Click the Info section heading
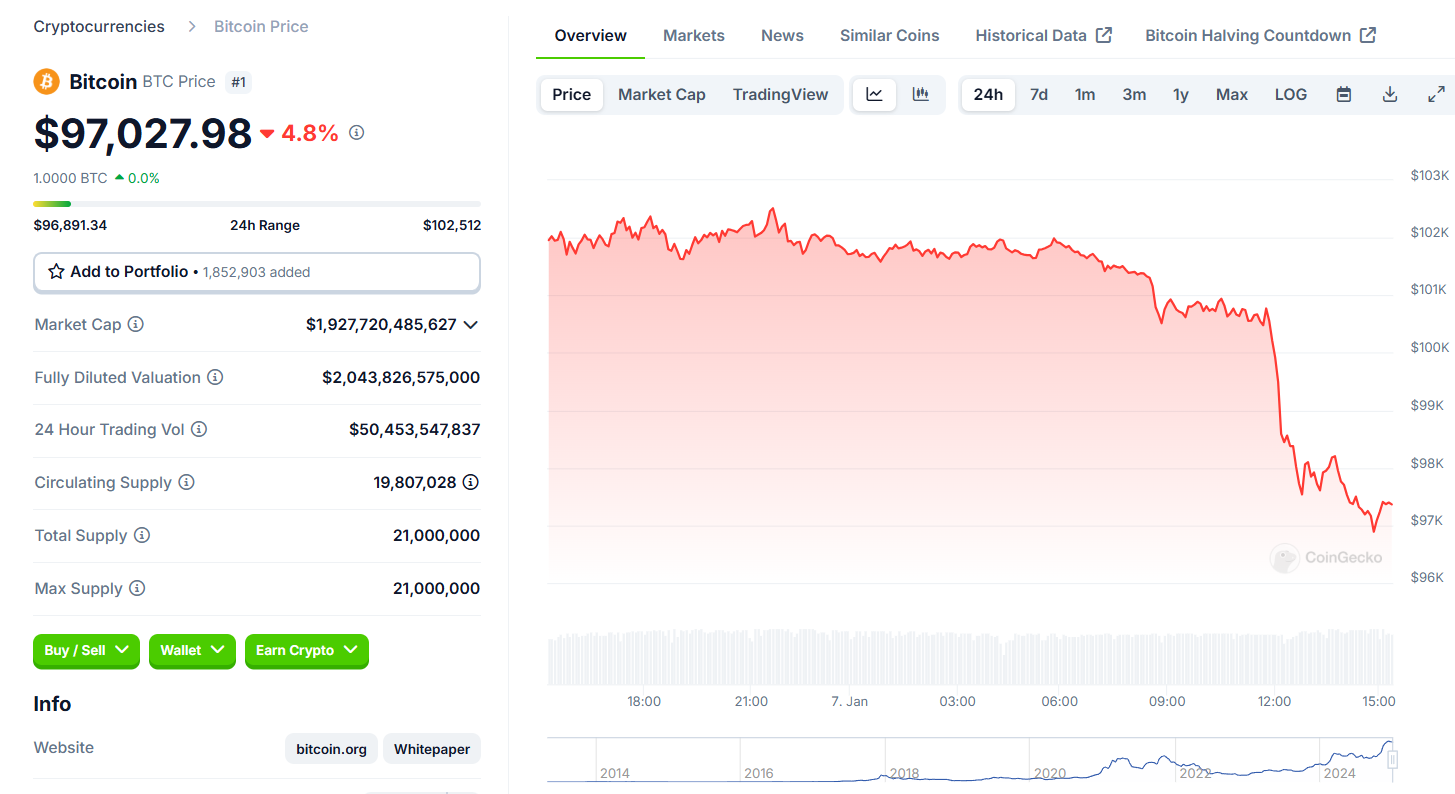Viewport: 1455px width, 794px height. tap(52, 705)
